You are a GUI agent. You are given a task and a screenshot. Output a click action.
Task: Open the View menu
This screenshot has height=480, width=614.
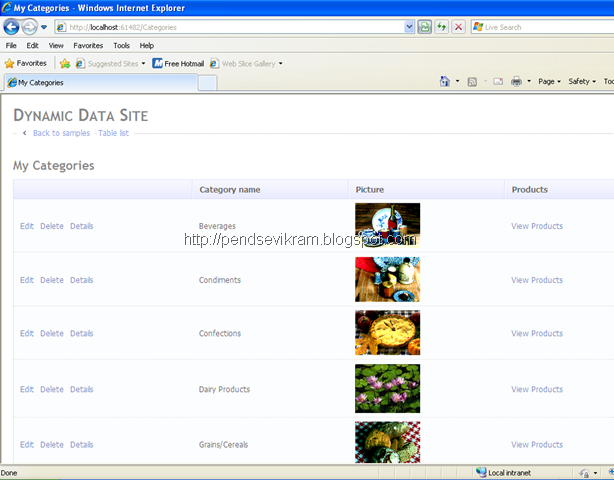[x=56, y=45]
